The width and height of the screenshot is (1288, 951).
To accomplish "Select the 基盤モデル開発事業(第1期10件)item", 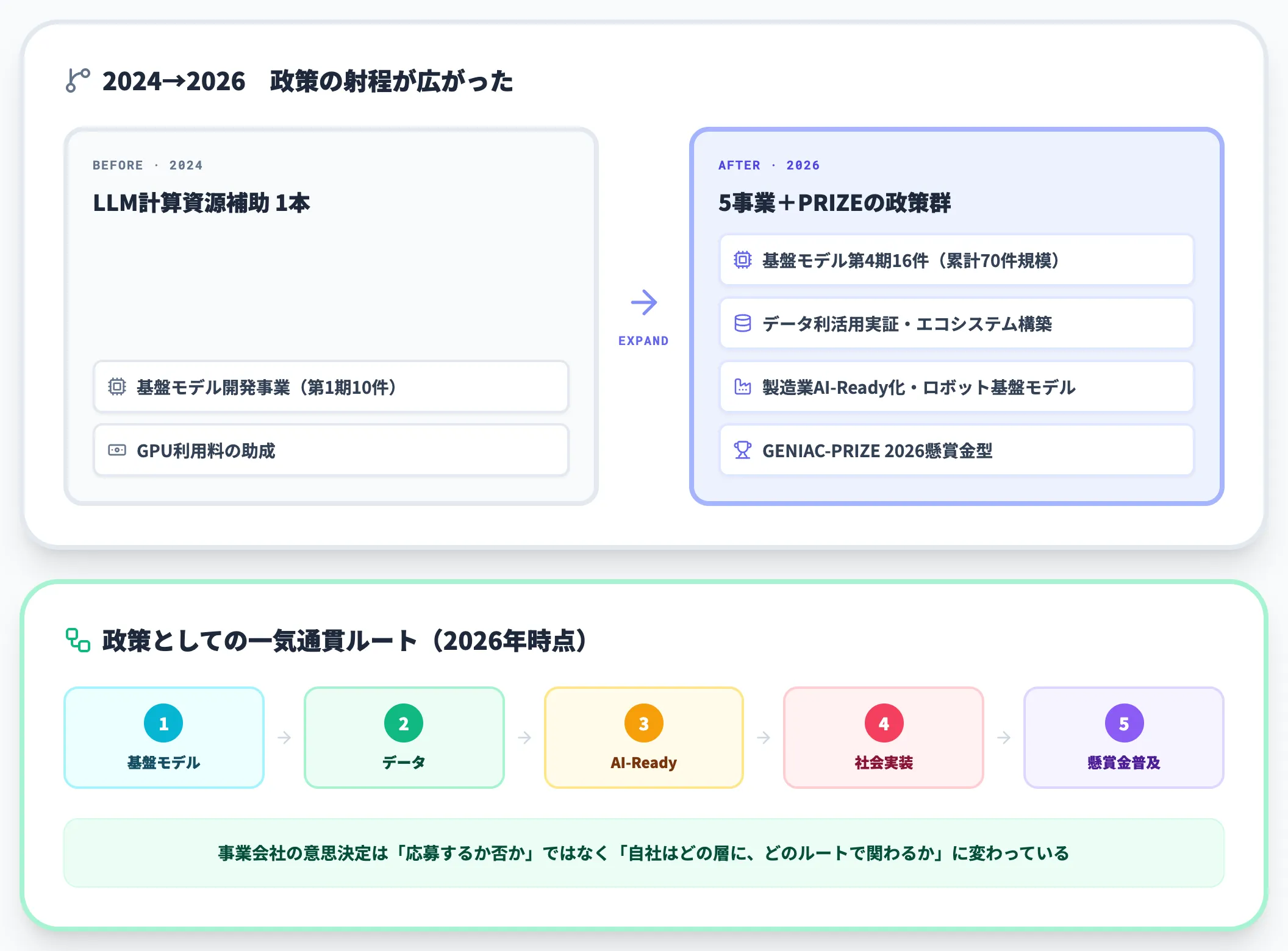I will [331, 386].
